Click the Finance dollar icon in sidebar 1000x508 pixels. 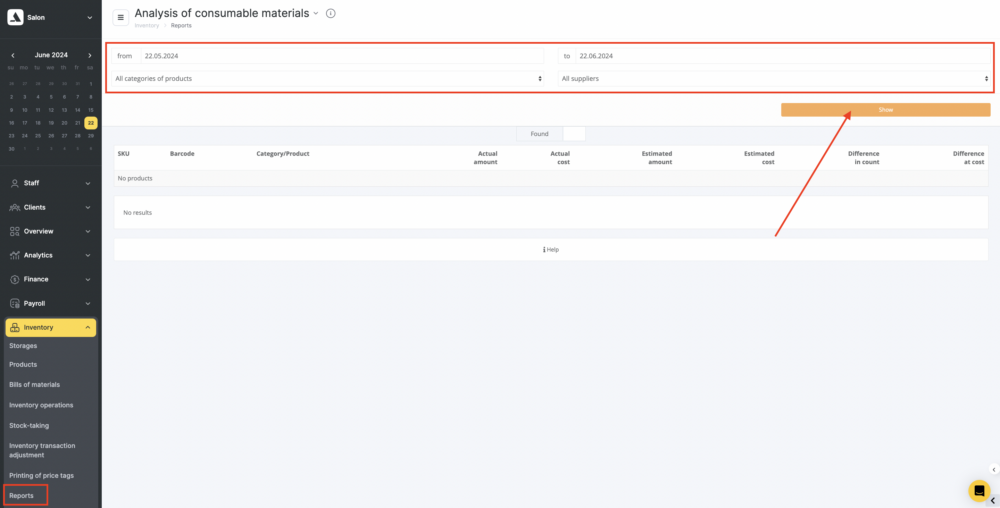coord(14,279)
